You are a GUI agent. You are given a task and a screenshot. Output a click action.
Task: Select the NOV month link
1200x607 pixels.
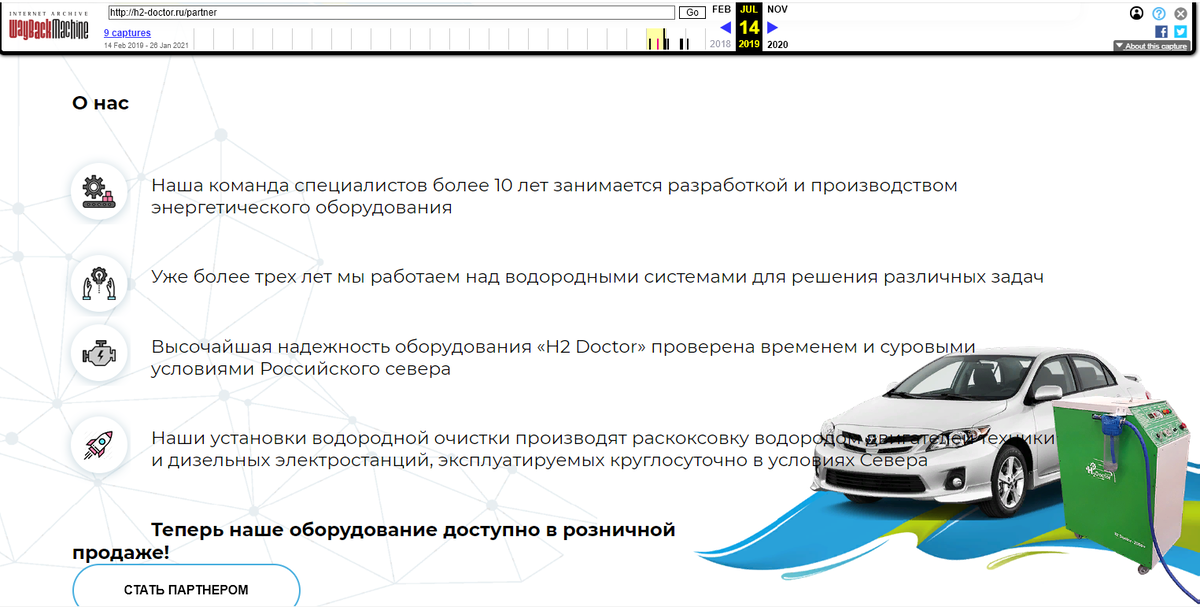pos(777,9)
